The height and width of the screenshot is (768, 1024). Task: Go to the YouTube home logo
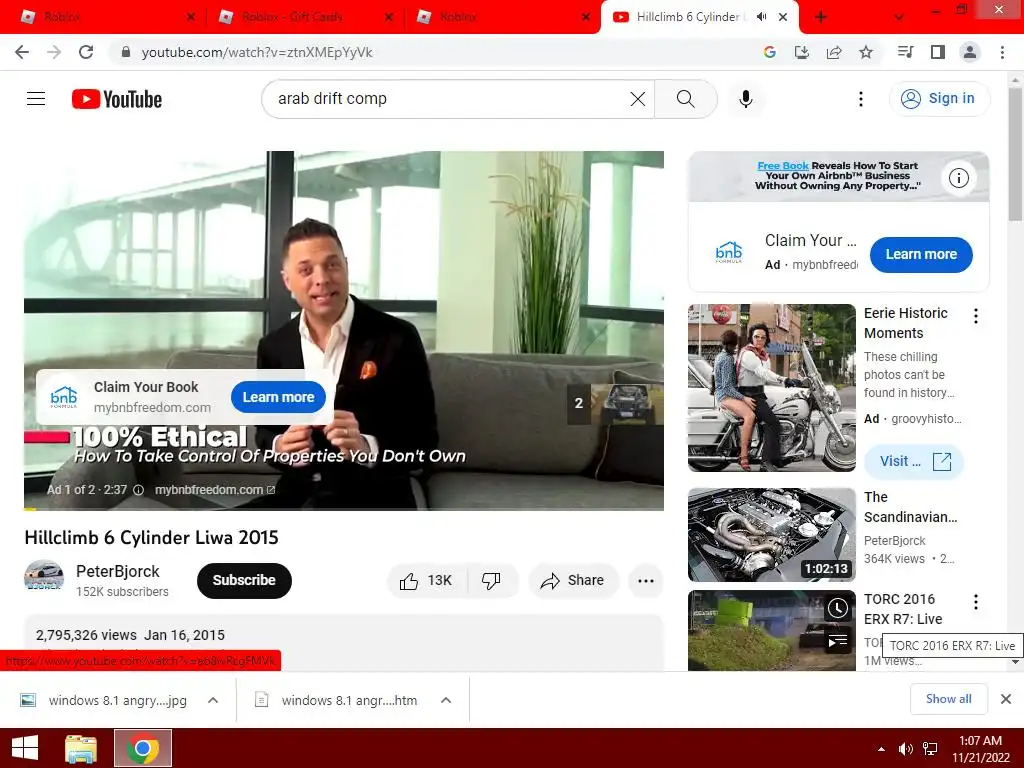pos(117,99)
